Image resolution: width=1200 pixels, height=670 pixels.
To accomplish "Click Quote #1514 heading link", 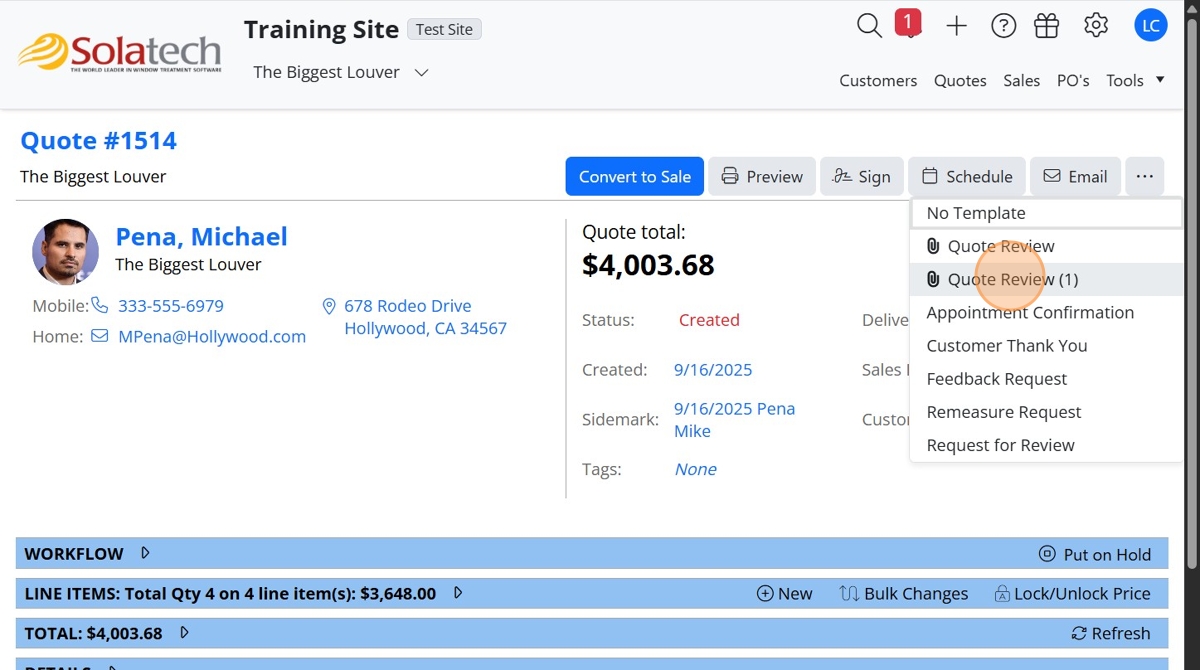I will (98, 141).
